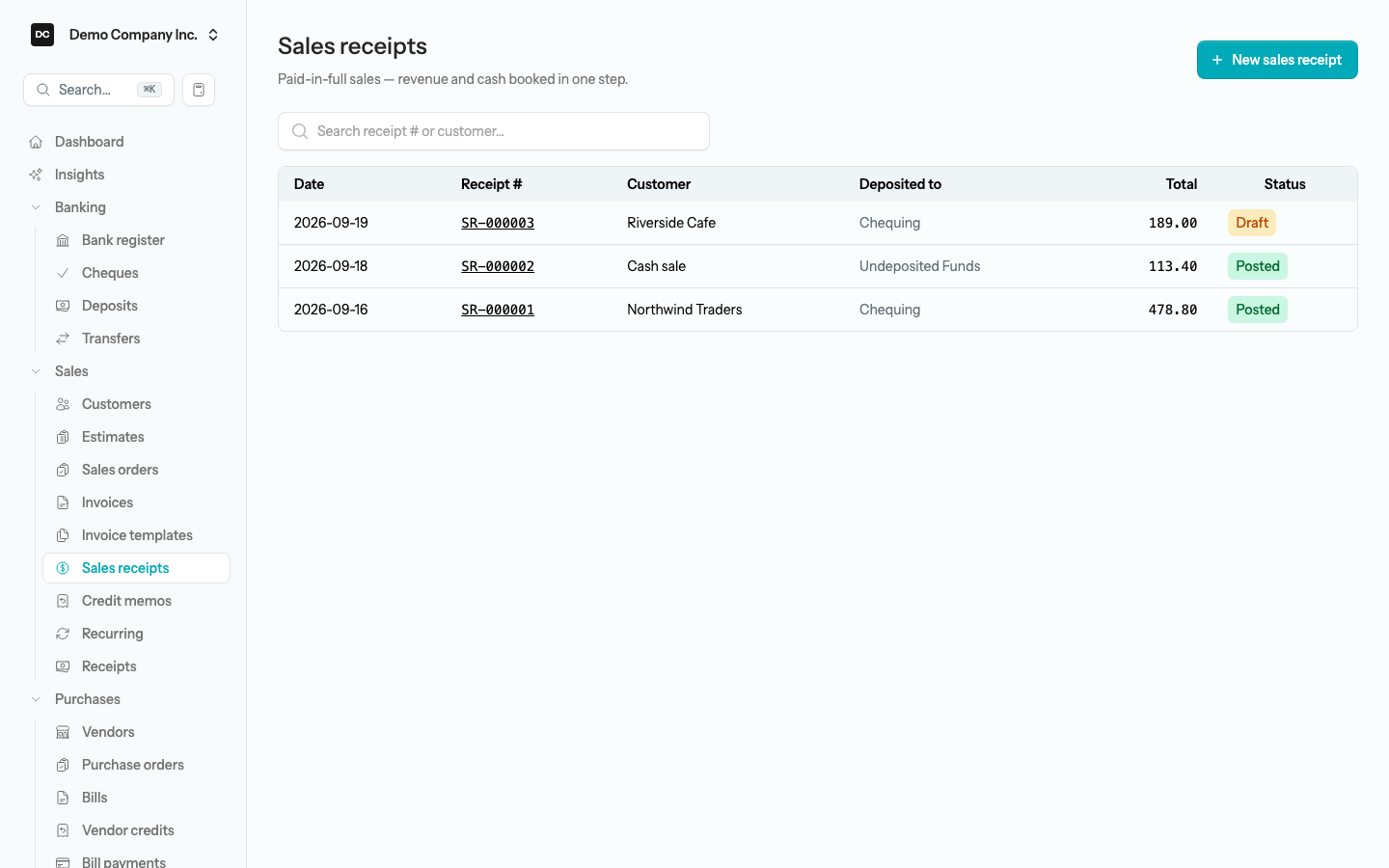Click the Posted badge for Cash sale
1389x868 pixels.
pyautogui.click(x=1258, y=266)
